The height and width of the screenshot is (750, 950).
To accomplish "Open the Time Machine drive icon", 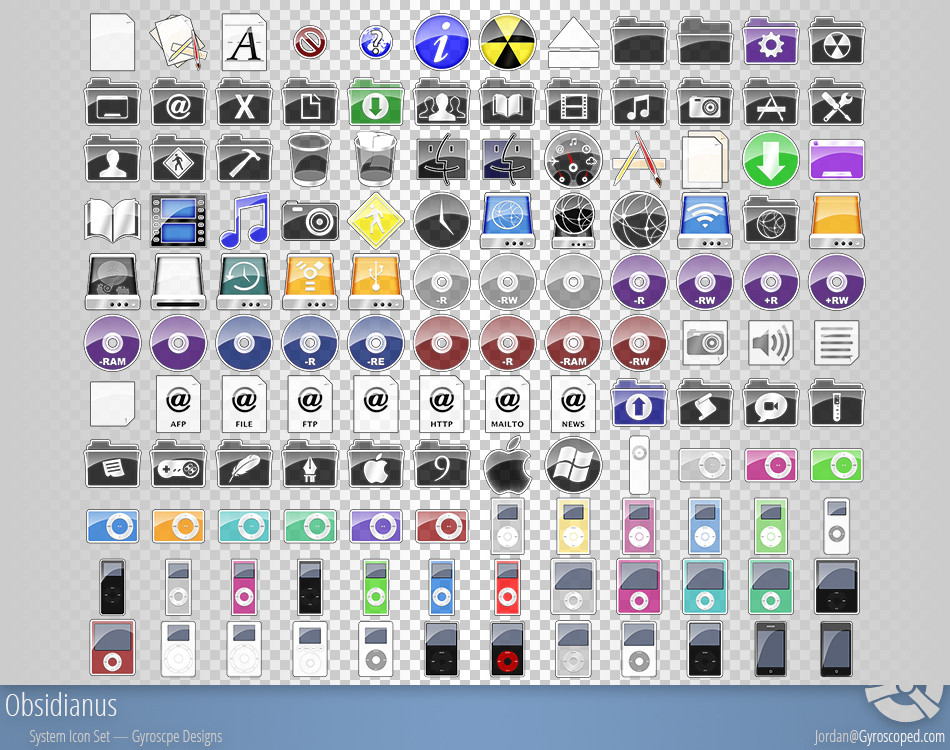I will click(244, 282).
